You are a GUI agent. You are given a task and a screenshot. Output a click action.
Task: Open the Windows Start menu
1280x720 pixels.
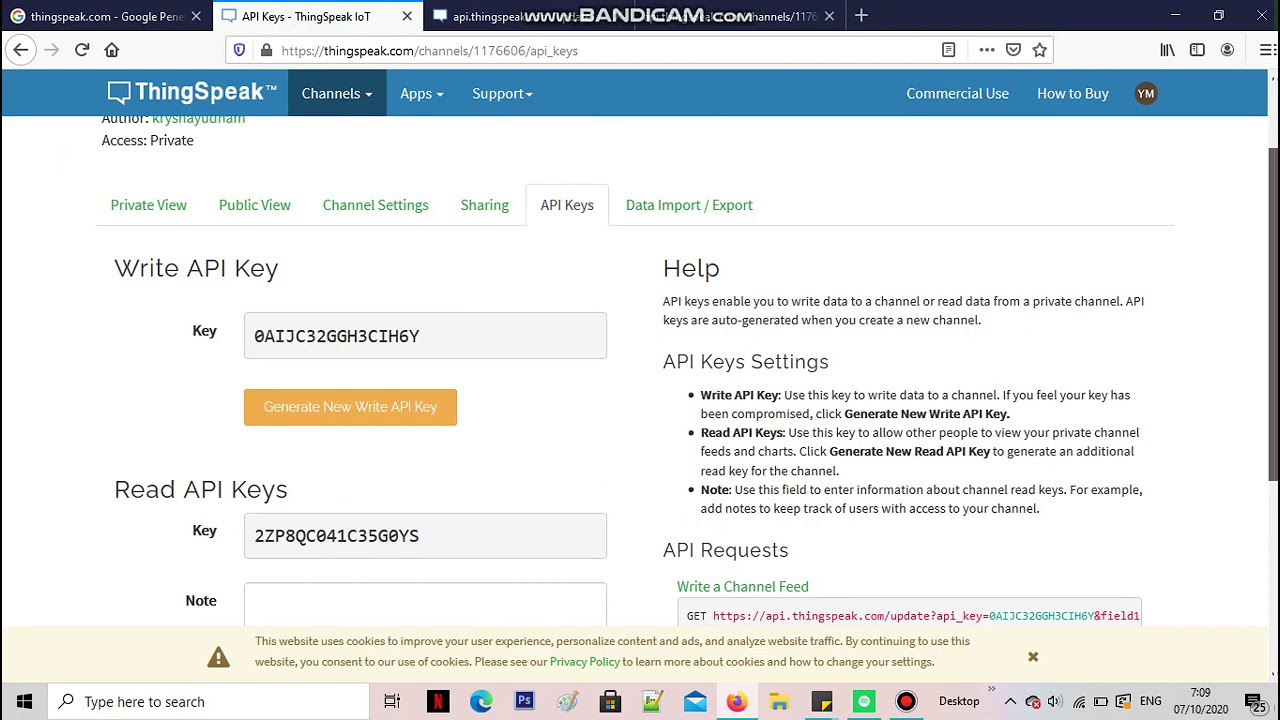click(24, 702)
